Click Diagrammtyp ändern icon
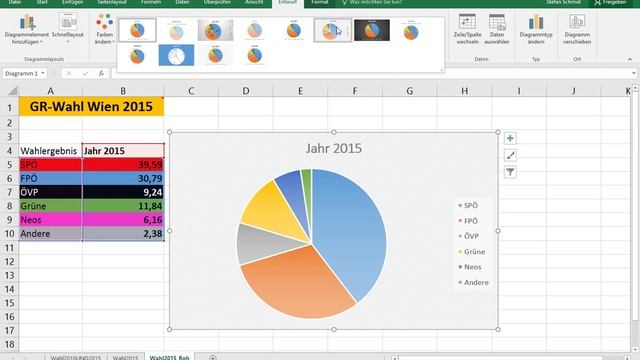This screenshot has width=640, height=360. click(x=536, y=29)
